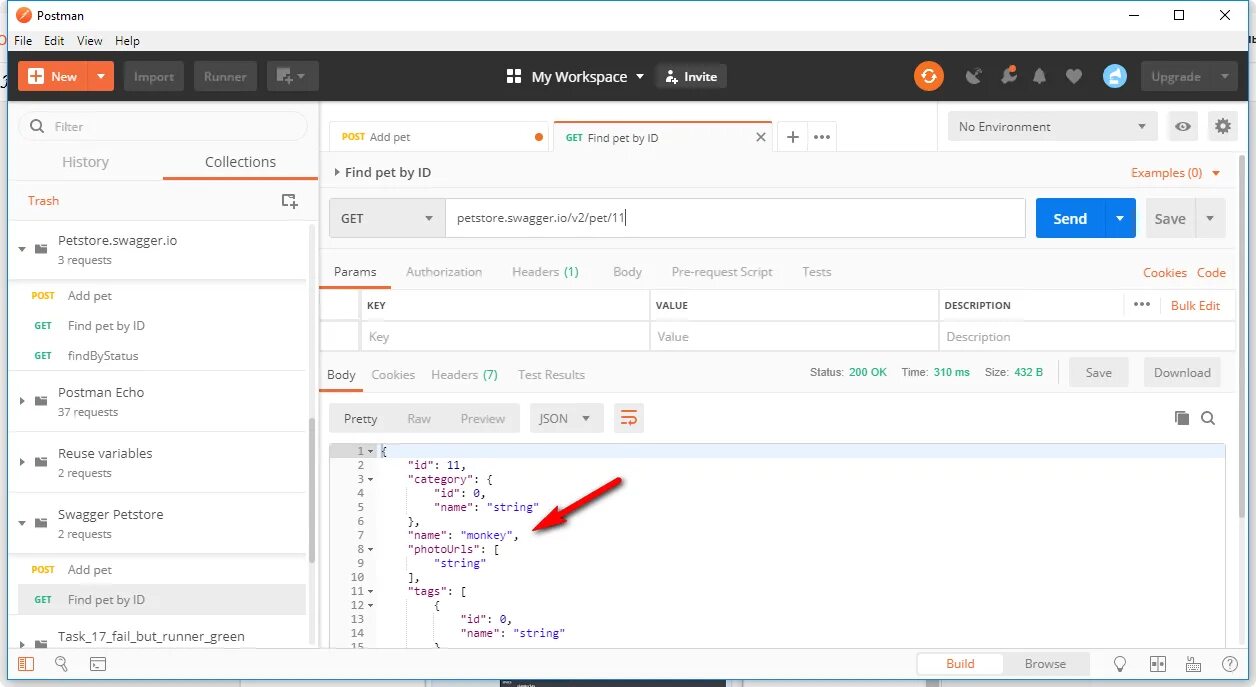Toggle the sidebar icon in status bar
1256x687 pixels.
(x=26, y=663)
